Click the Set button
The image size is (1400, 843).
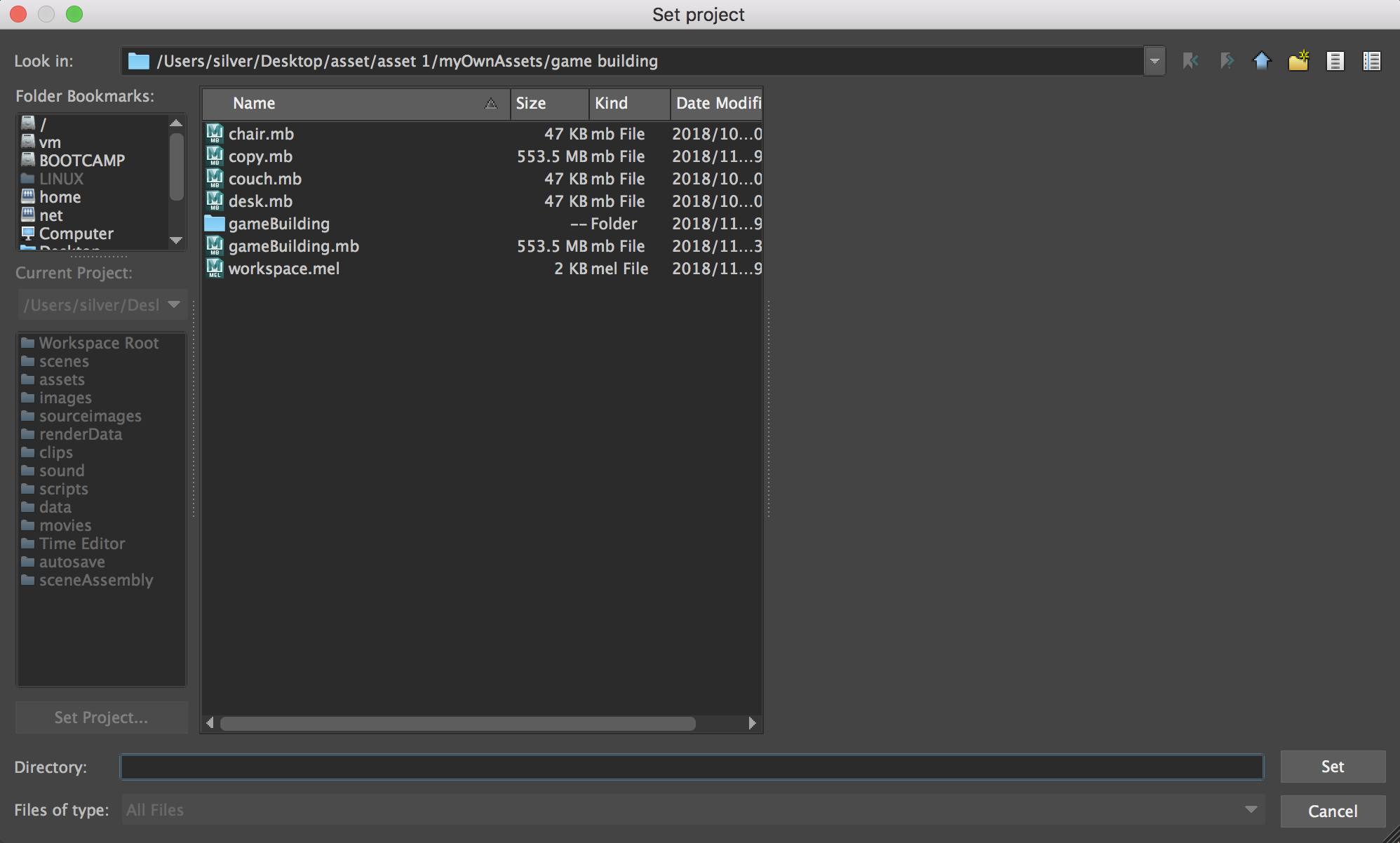[1332, 767]
